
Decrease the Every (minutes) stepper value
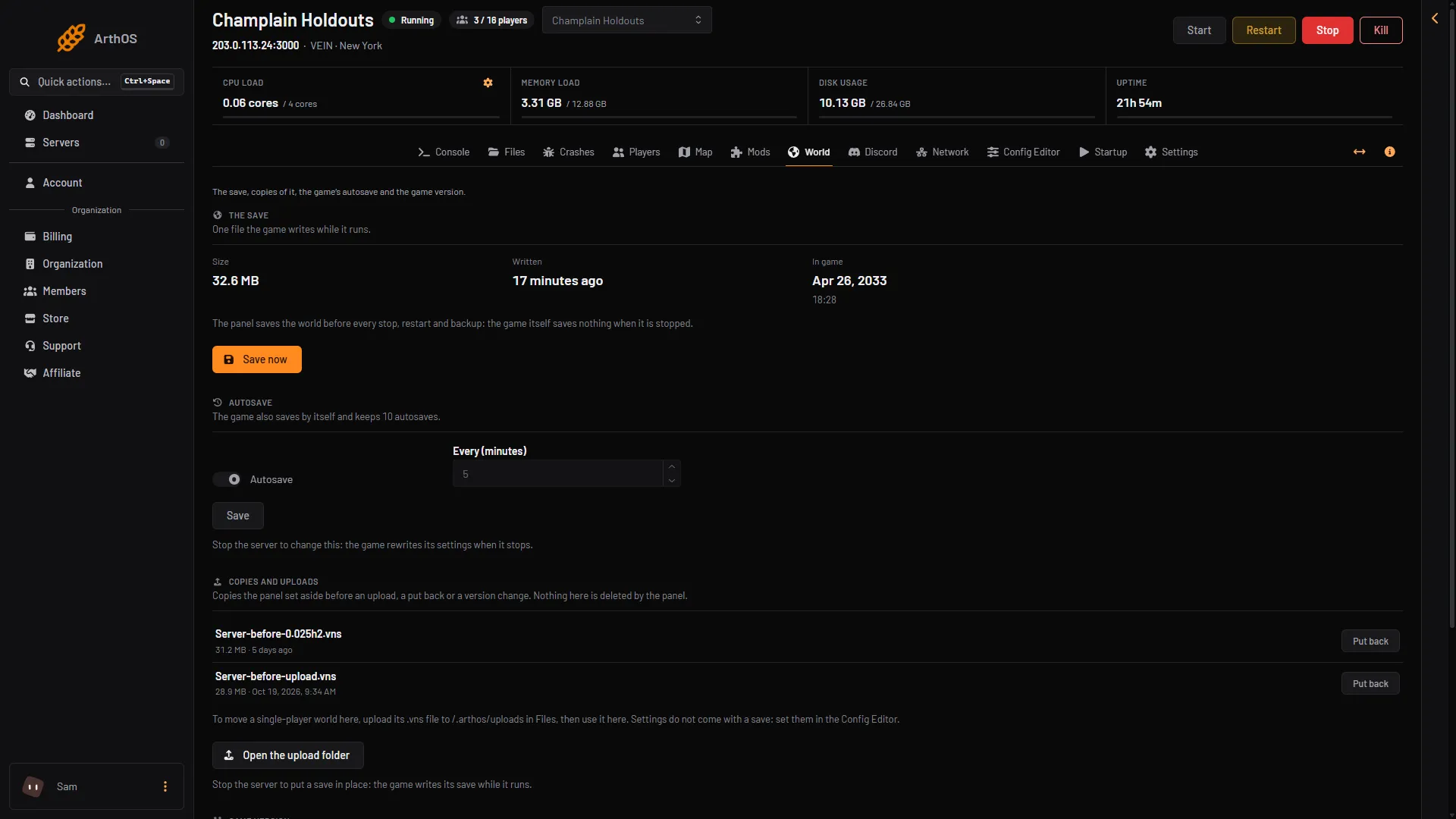[672, 480]
